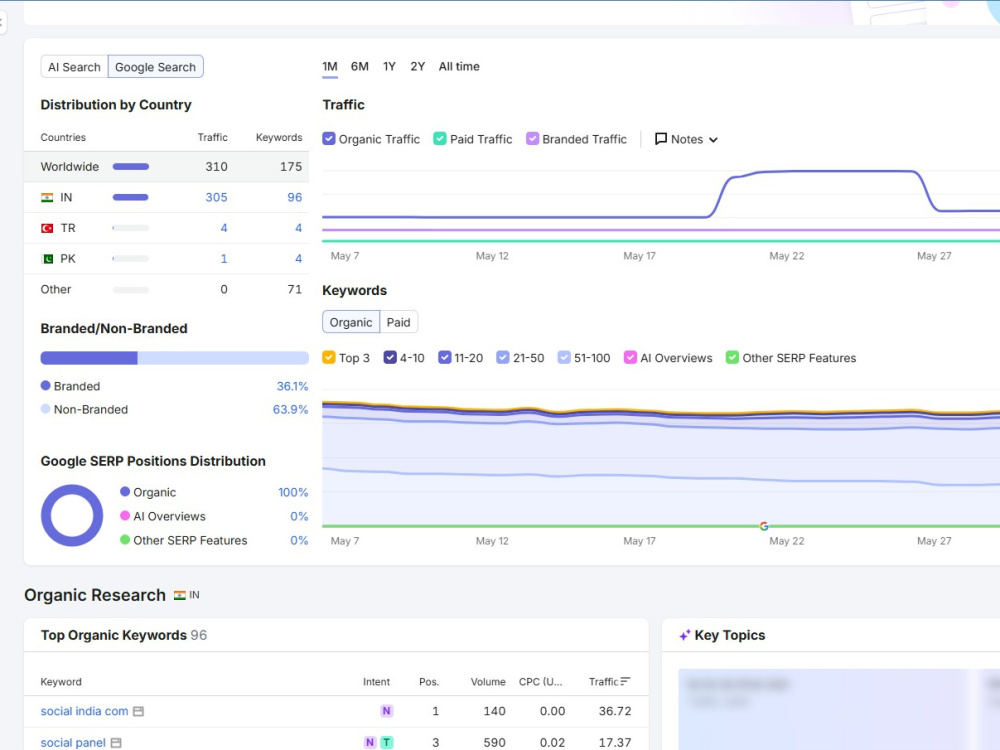Click the Key Topics sparkle icon
Screen dimensions: 1000x750
(x=685, y=635)
